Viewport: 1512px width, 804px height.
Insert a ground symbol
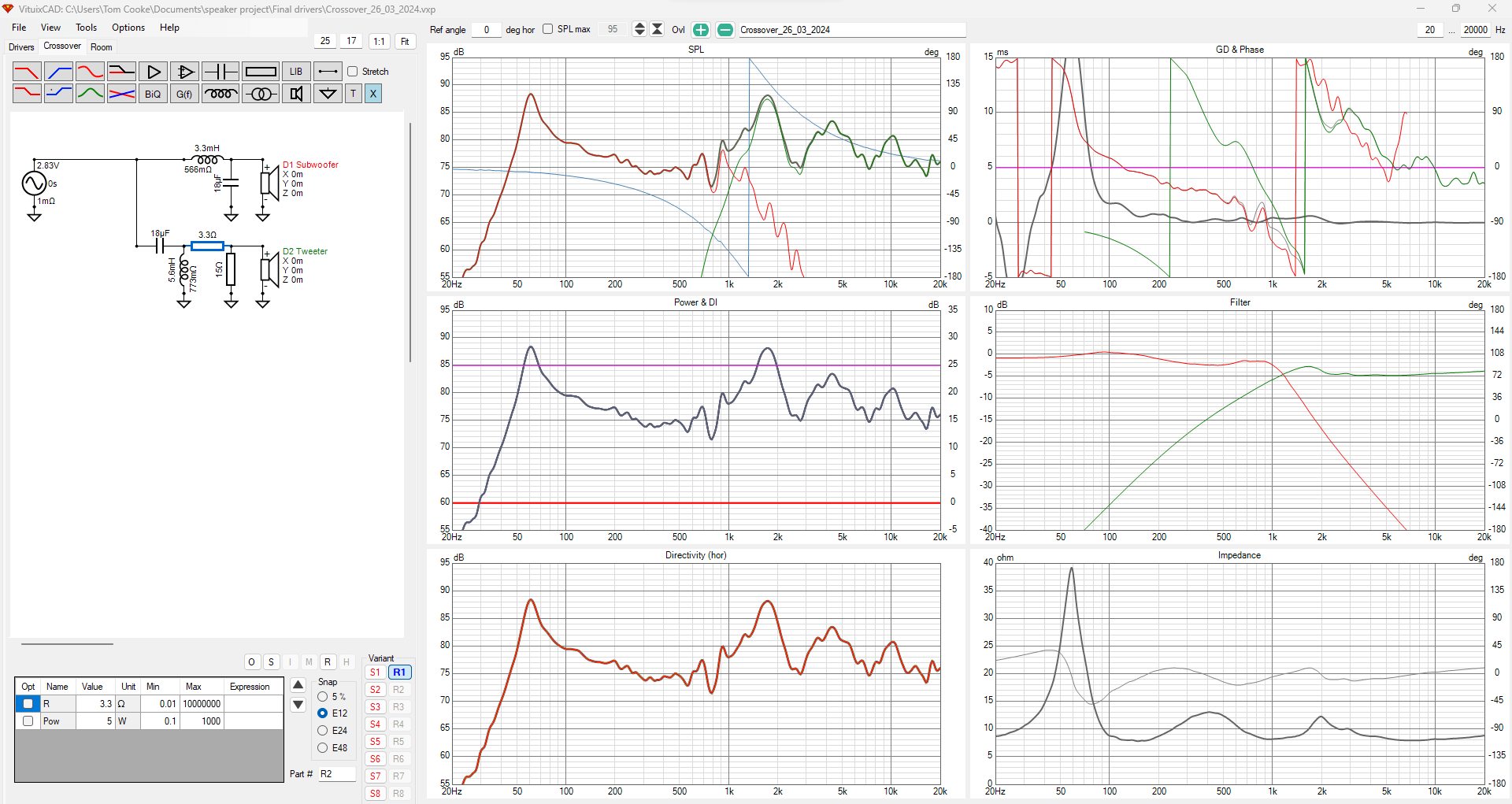(x=328, y=94)
